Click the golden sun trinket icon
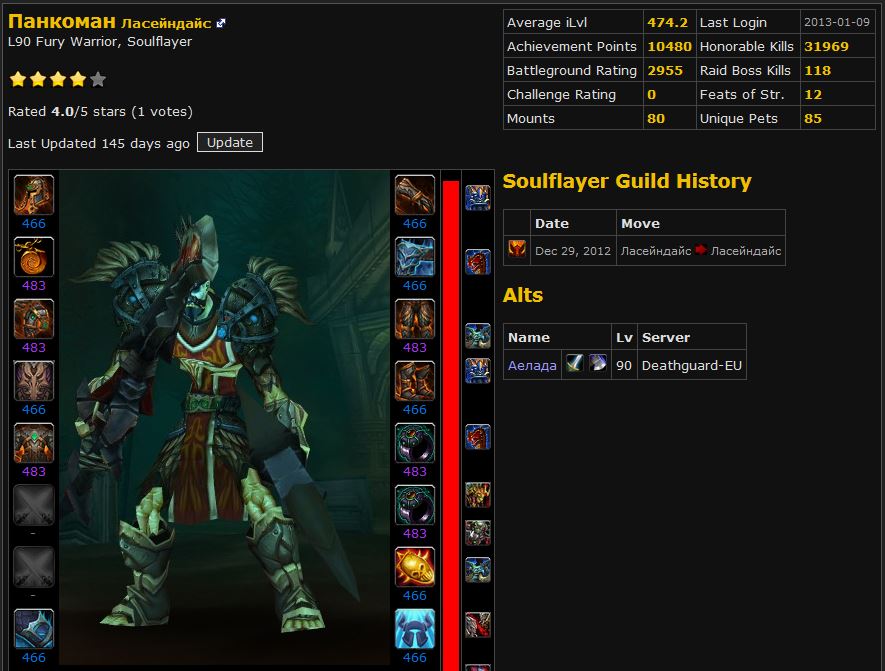Screen dimensions: 885x671 point(414,567)
